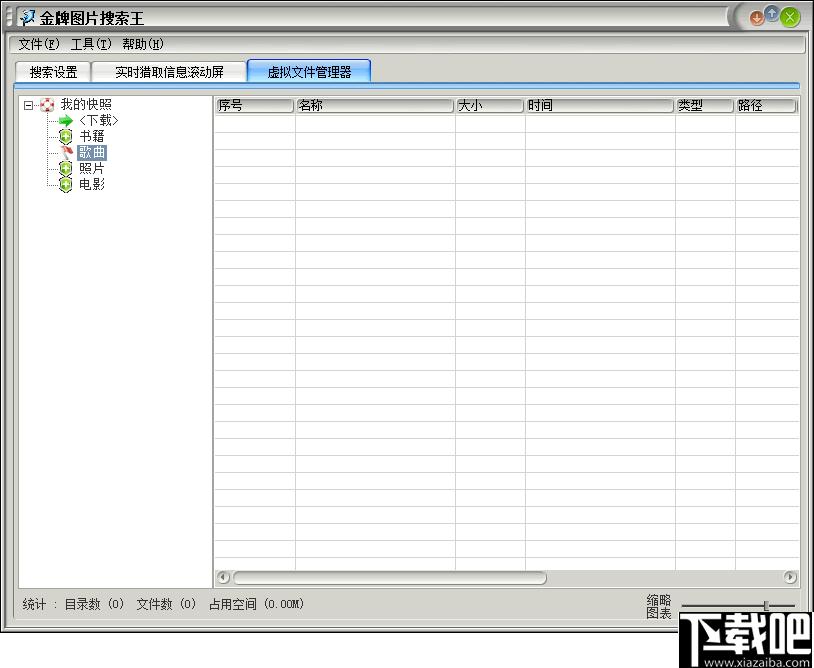Open the 文件(F) menu
Screen dimensions: 814x668
pyautogui.click(x=39, y=45)
